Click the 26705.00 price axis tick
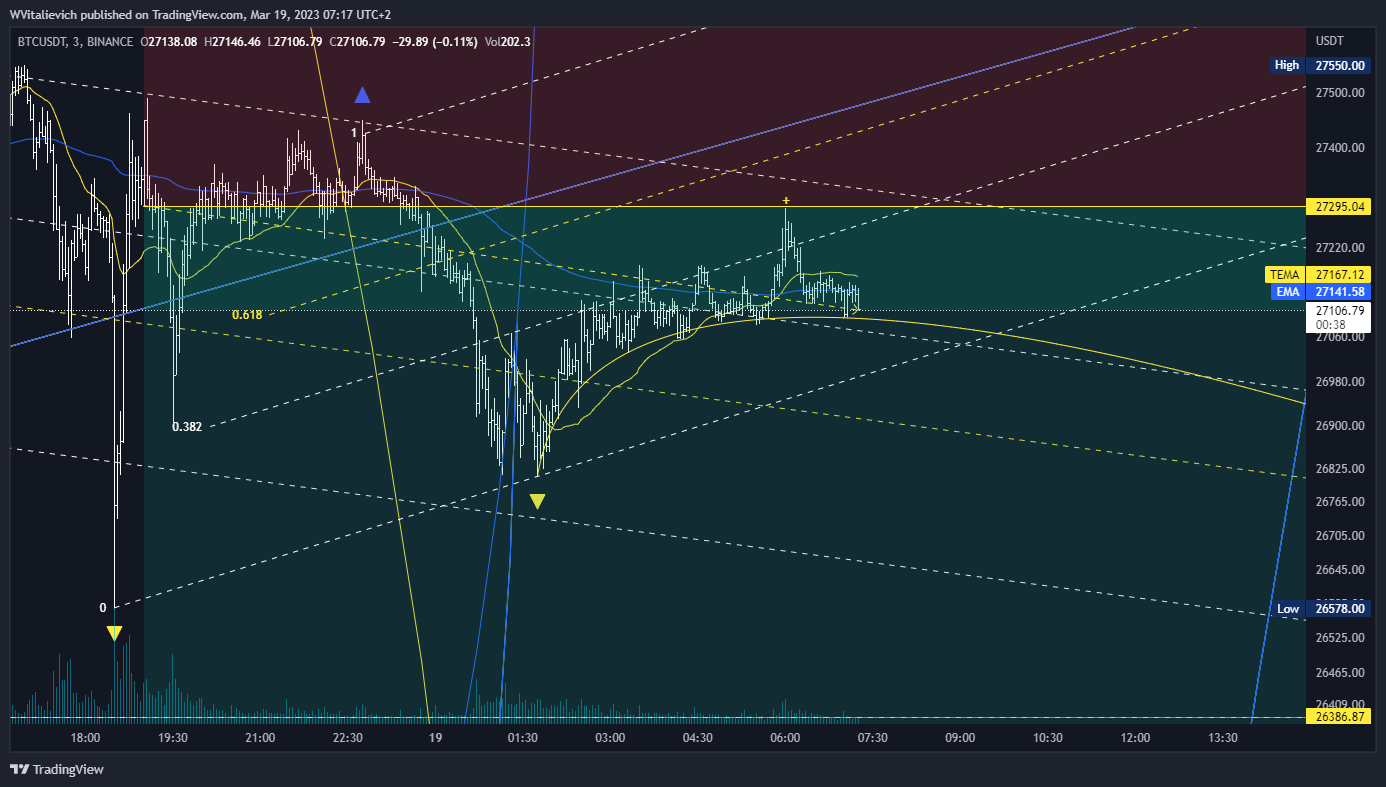Image resolution: width=1386 pixels, height=787 pixels. 1340,536
